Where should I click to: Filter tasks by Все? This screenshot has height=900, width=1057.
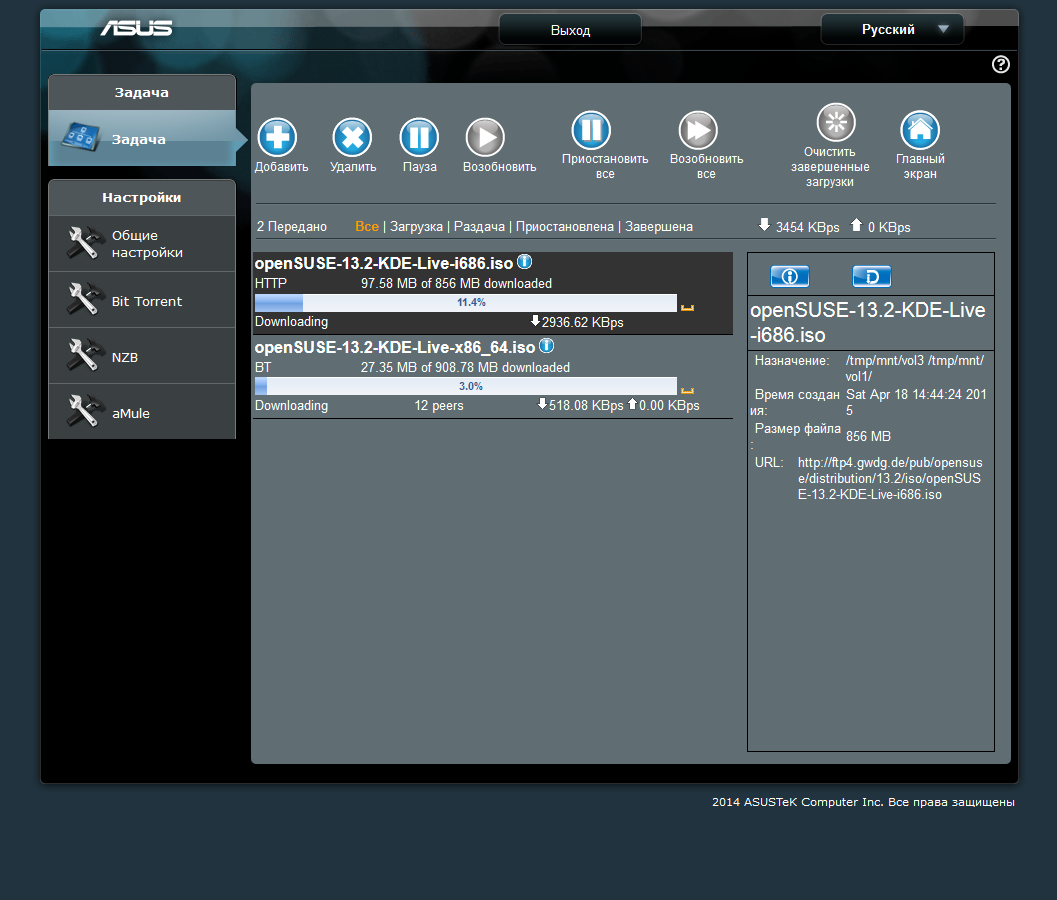pos(367,227)
